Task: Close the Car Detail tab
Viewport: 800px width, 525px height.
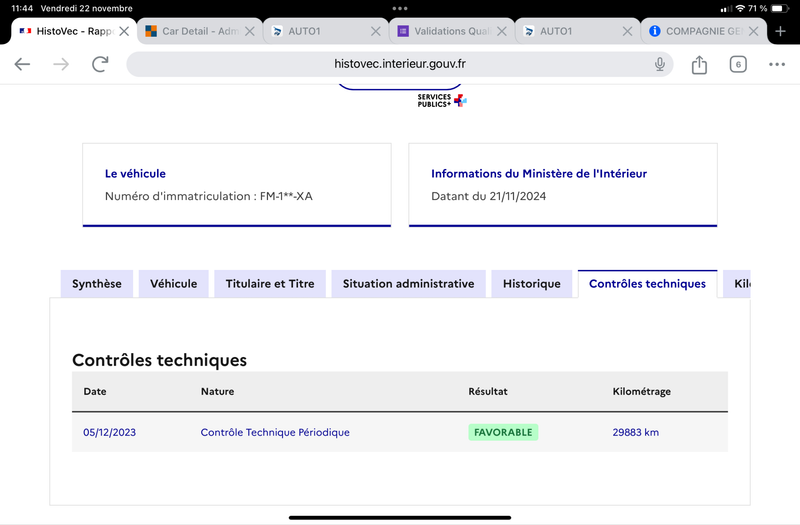Action: [249, 31]
